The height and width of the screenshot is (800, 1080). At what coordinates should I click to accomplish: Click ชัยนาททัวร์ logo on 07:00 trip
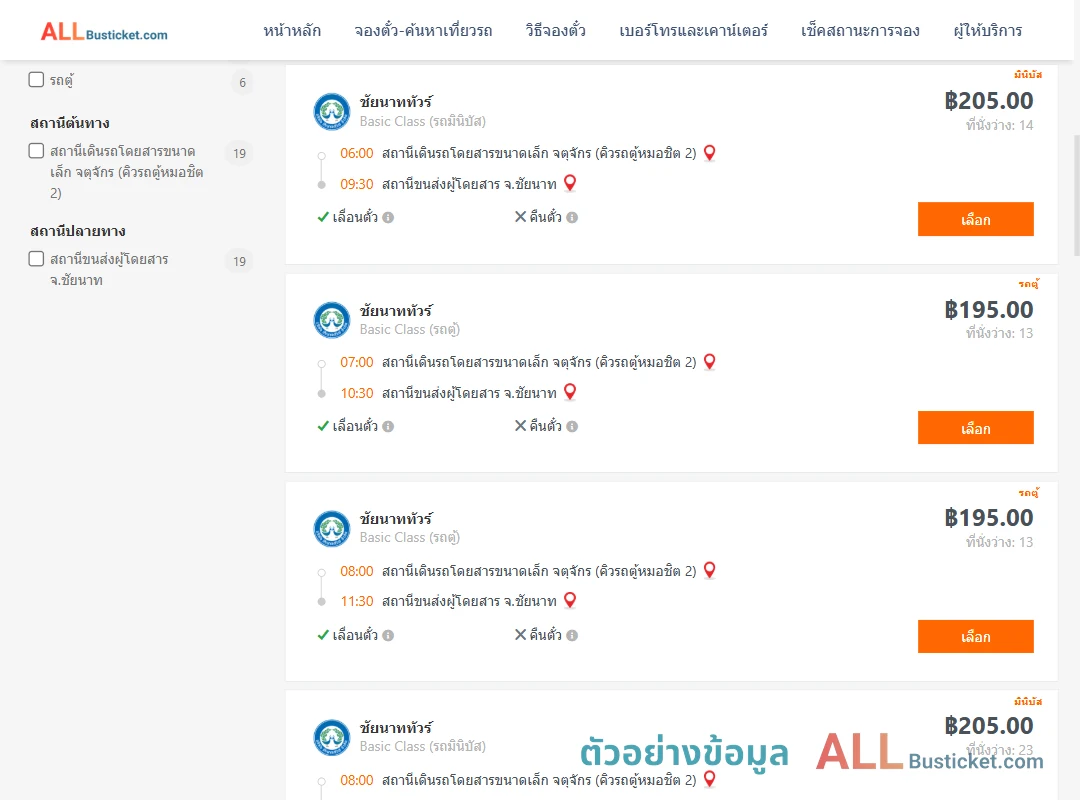point(332,320)
